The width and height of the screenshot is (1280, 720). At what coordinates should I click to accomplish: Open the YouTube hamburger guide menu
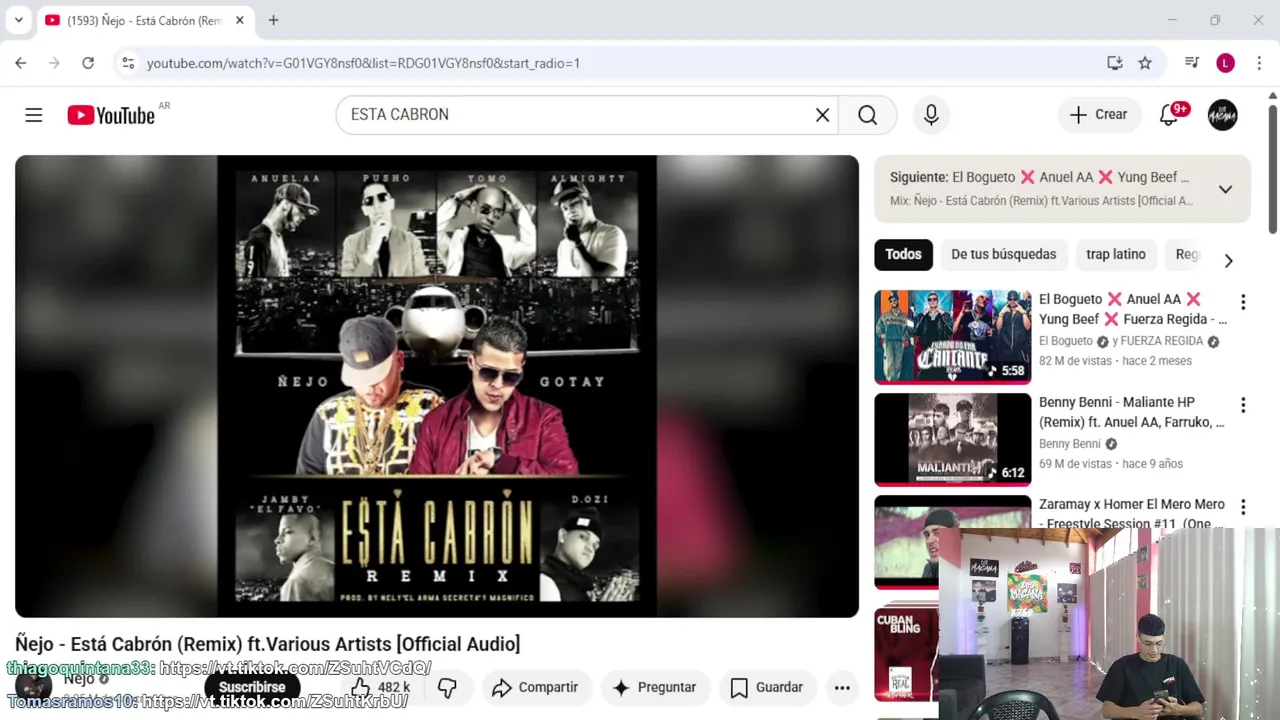34,115
